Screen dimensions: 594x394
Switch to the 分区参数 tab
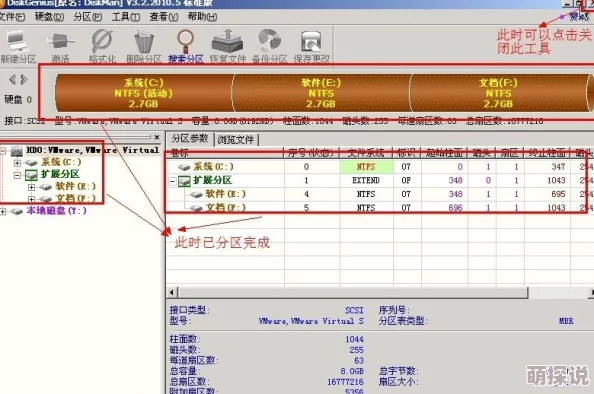tap(190, 139)
